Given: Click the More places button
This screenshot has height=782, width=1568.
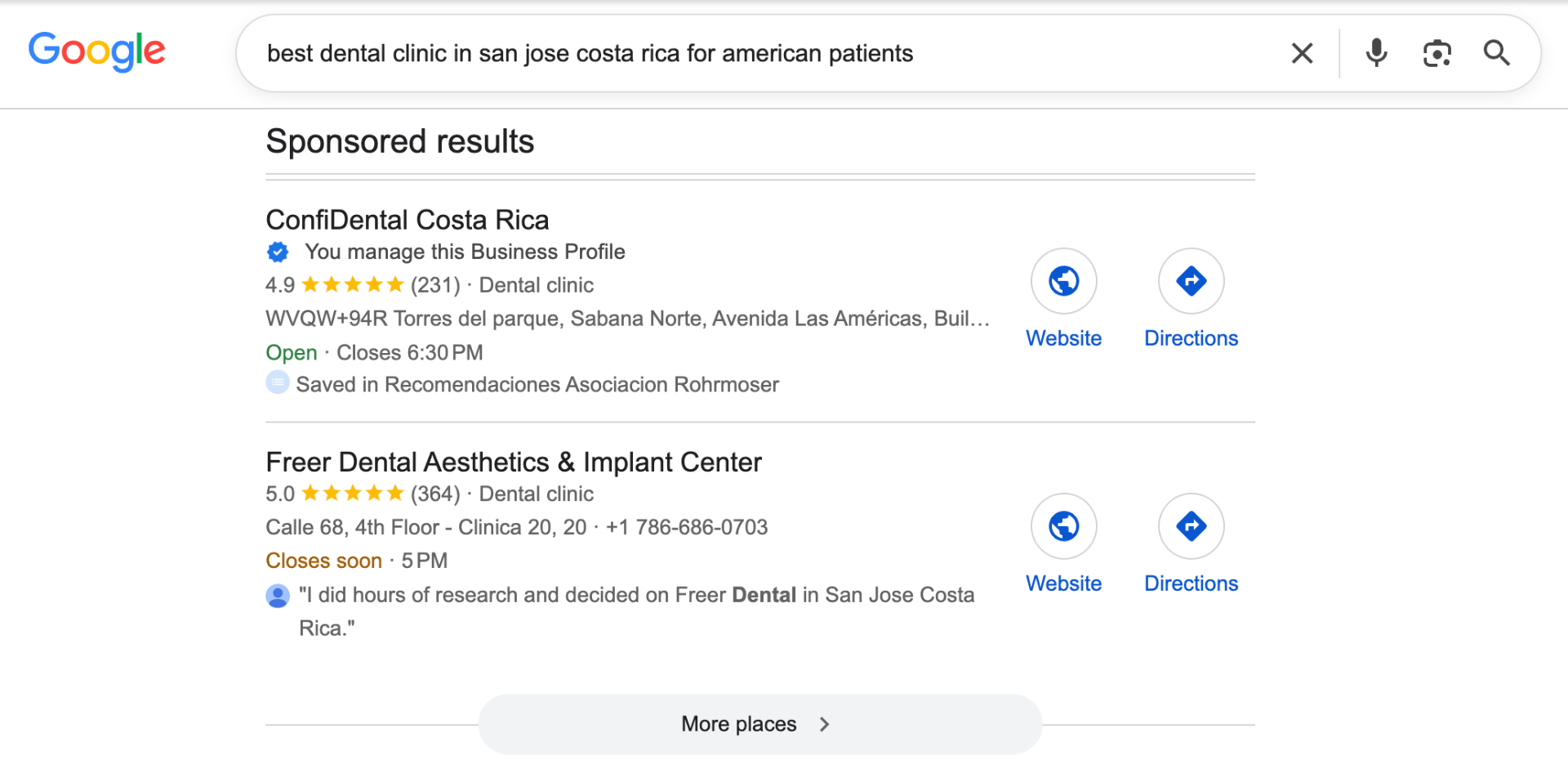Looking at the screenshot, I should tap(759, 724).
